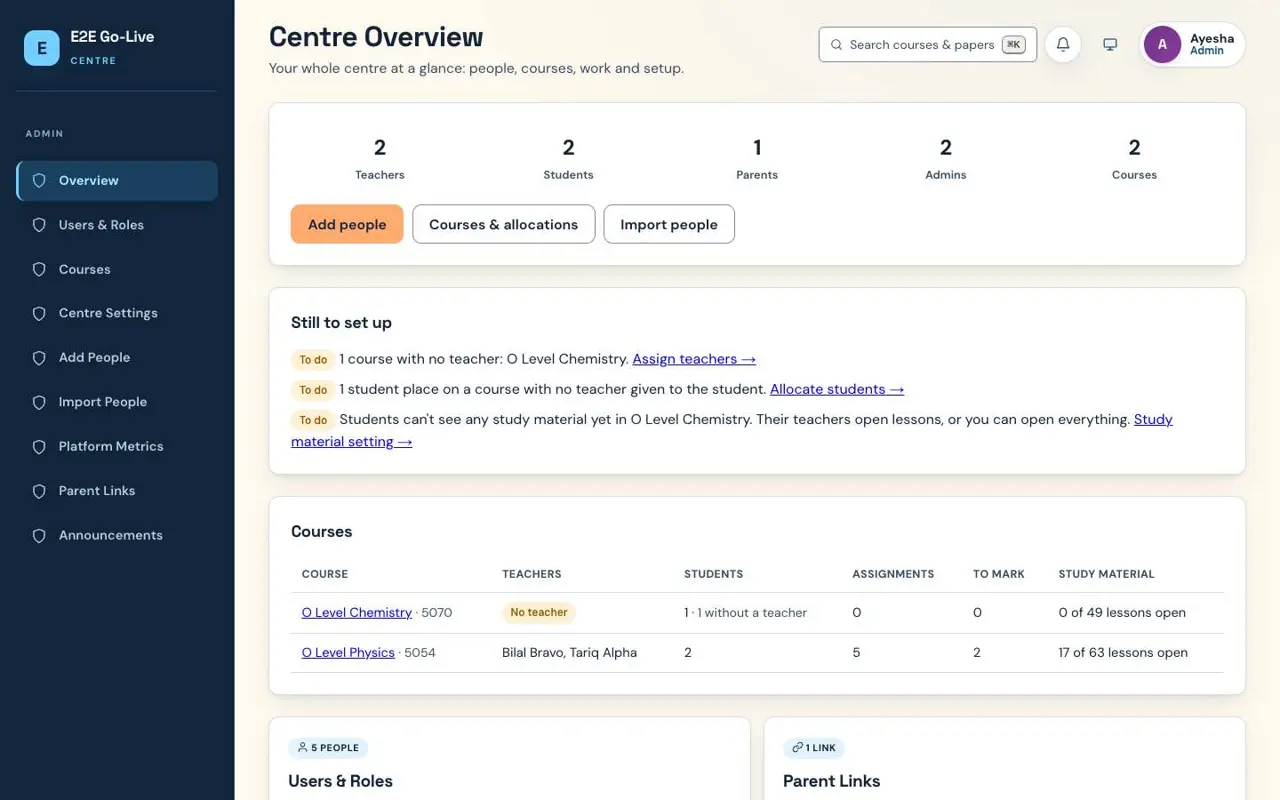The width and height of the screenshot is (1280, 800).
Task: Follow the Assign teachers link
Action: (x=694, y=359)
